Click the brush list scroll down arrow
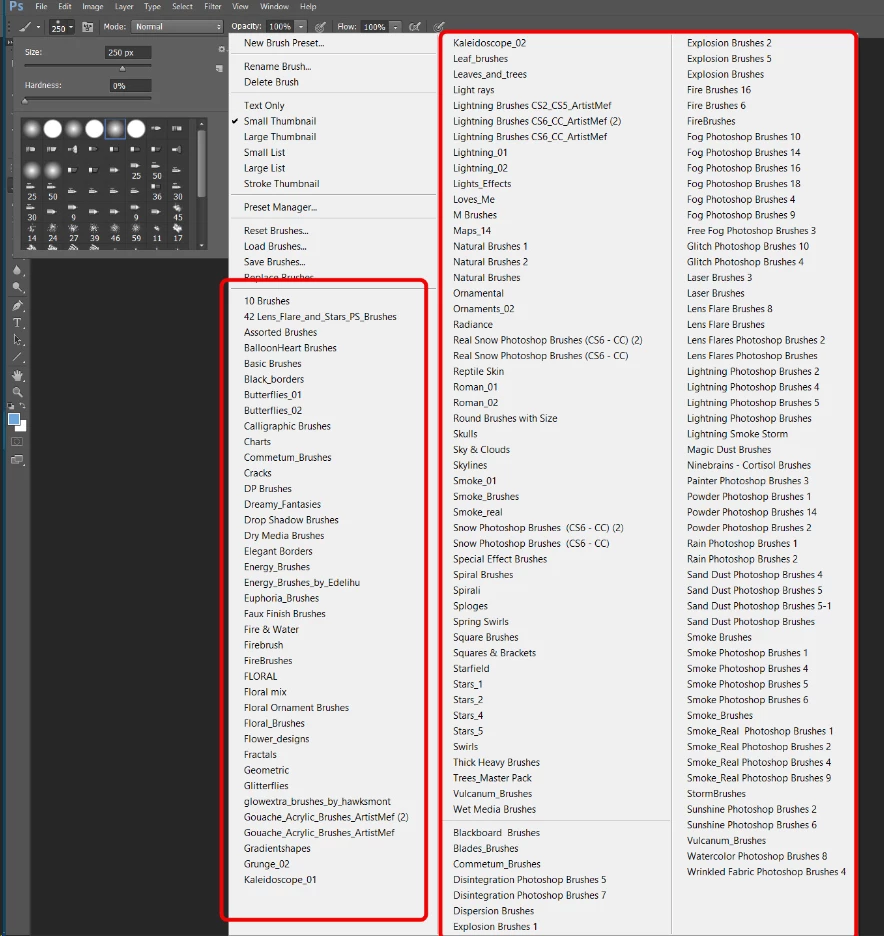Viewport: 884px width, 936px height. [x=202, y=245]
